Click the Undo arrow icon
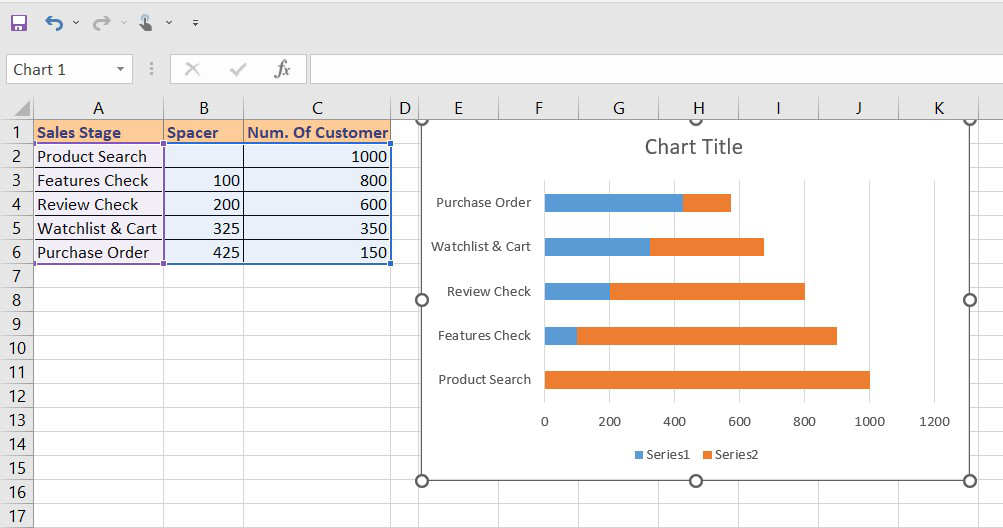 coord(54,22)
